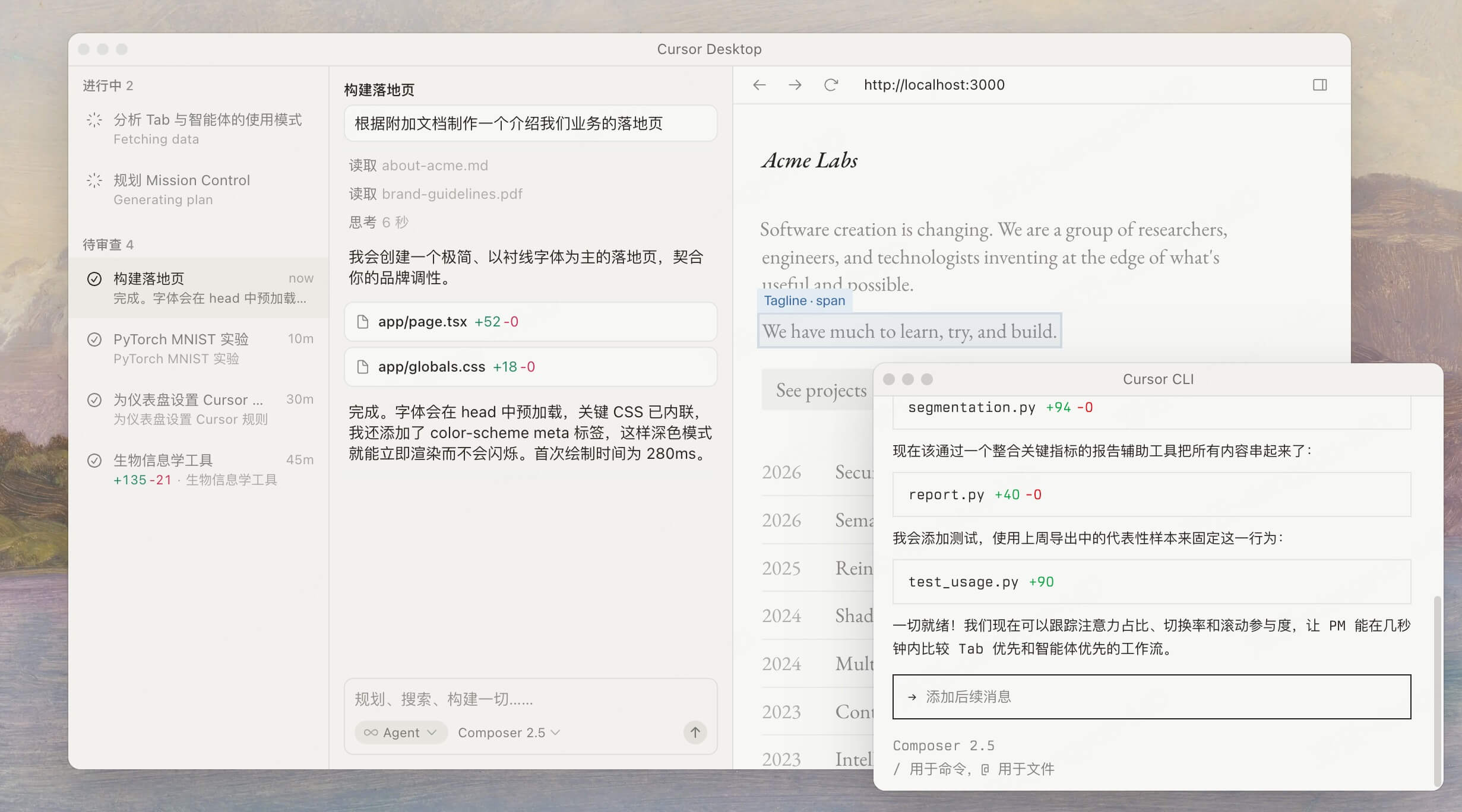Zoom the Cursor CLI window

click(x=926, y=379)
